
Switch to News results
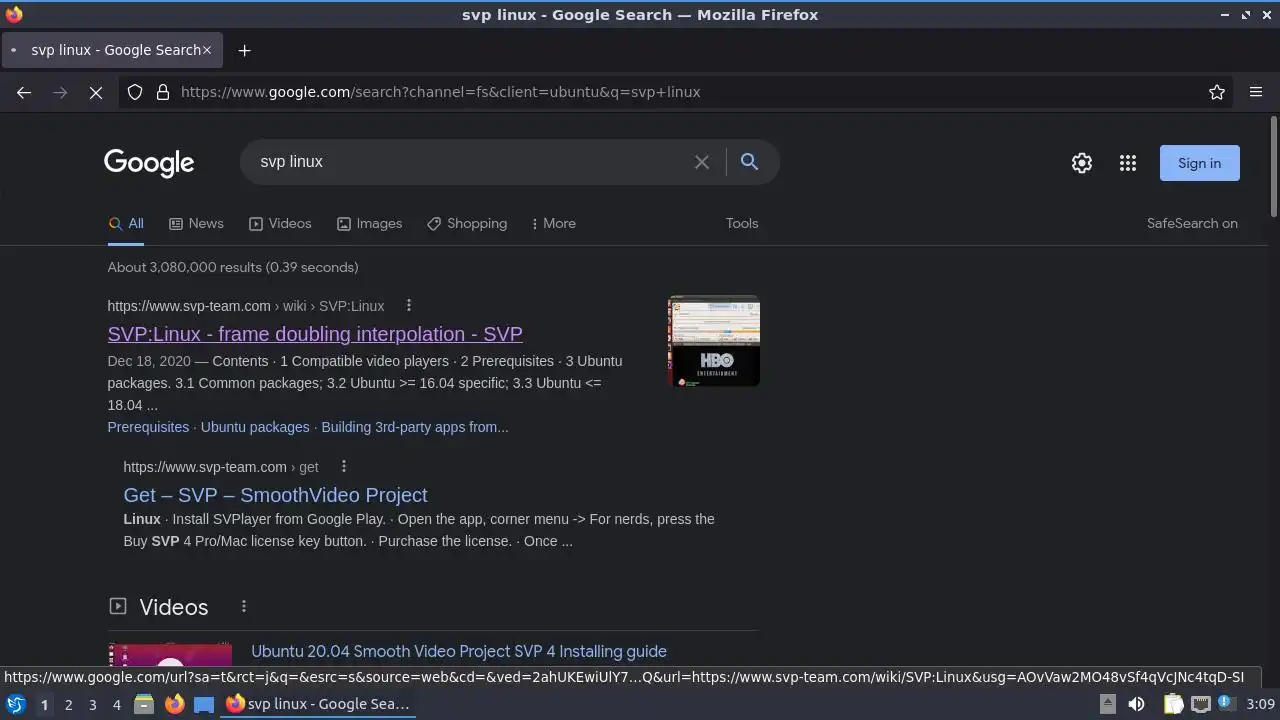click(196, 224)
